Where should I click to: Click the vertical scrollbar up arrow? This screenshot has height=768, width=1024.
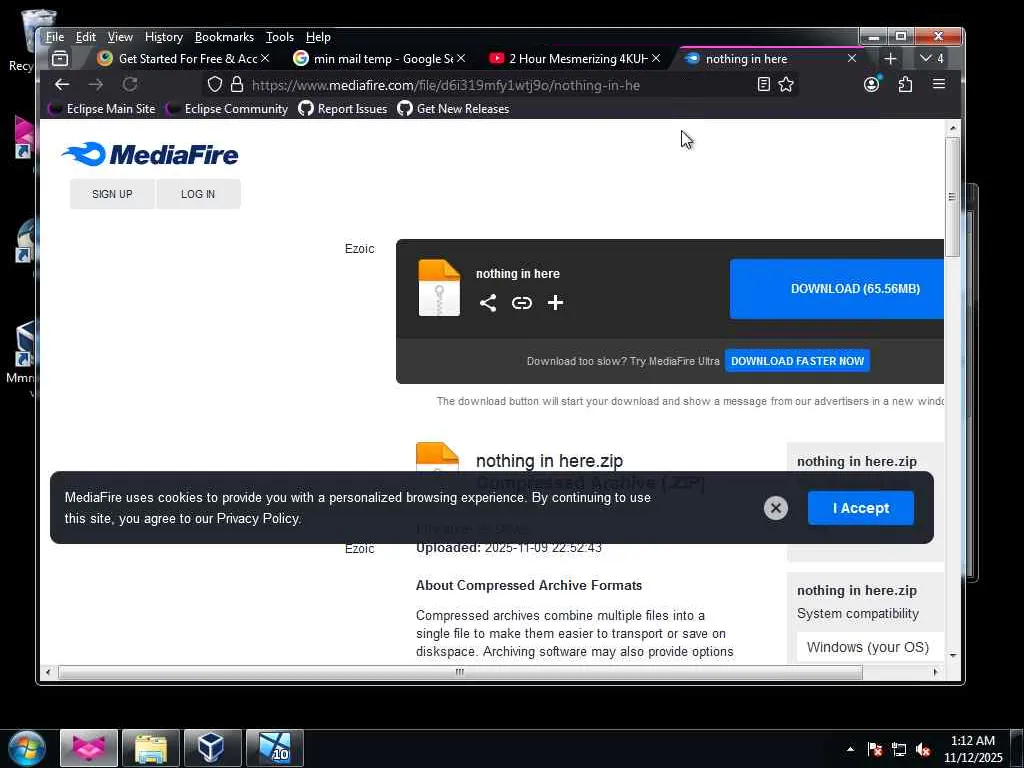pos(953,128)
